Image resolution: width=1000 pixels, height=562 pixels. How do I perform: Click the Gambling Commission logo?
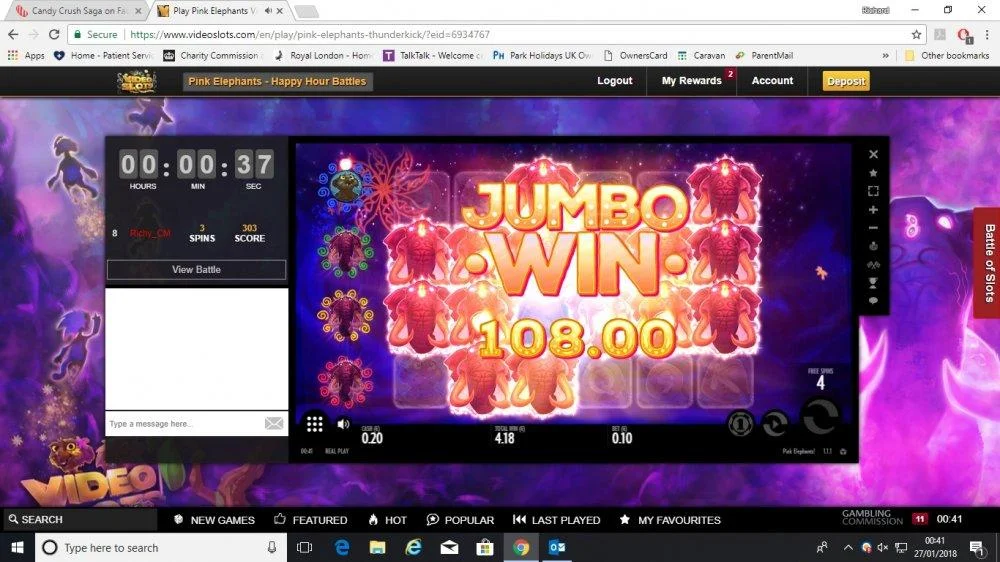872,517
